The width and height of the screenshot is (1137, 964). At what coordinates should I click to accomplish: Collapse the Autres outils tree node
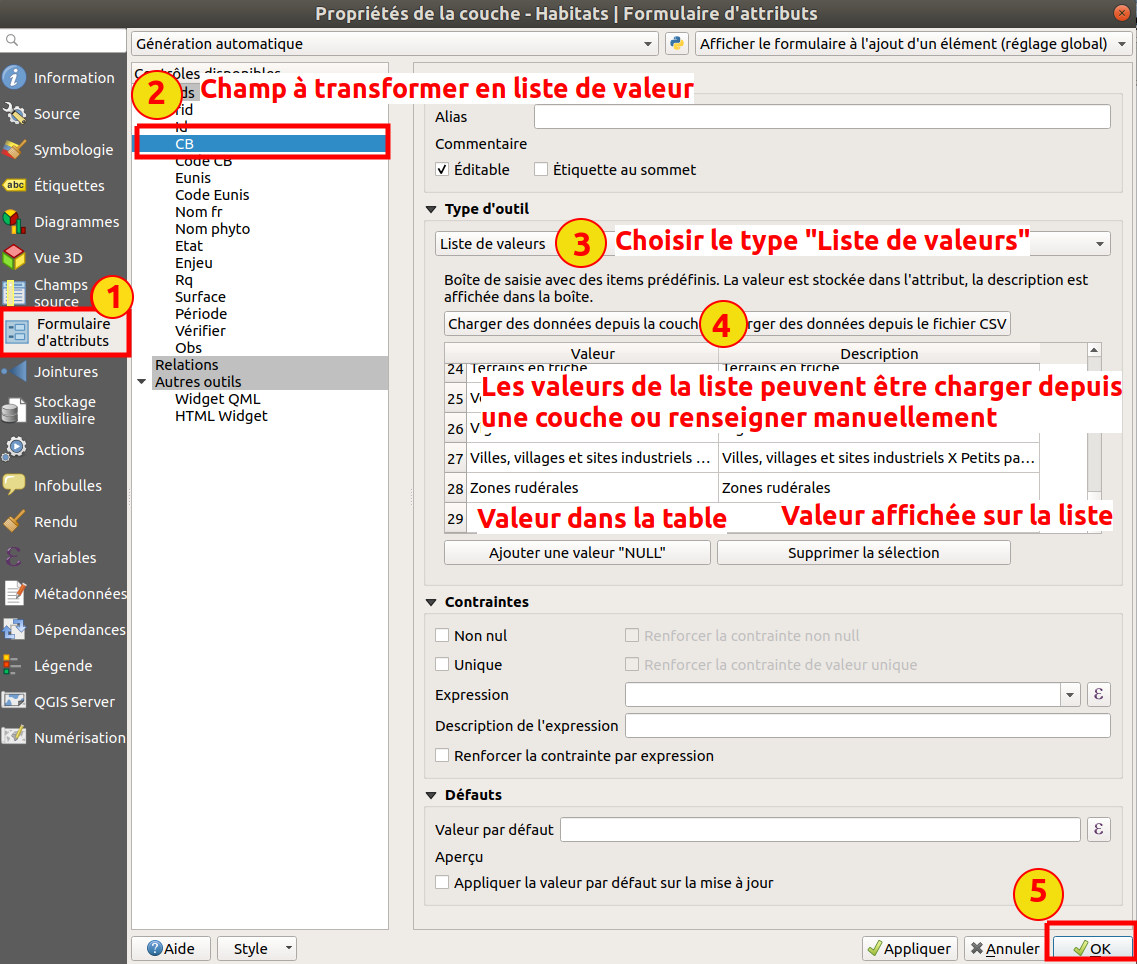[x=142, y=382]
